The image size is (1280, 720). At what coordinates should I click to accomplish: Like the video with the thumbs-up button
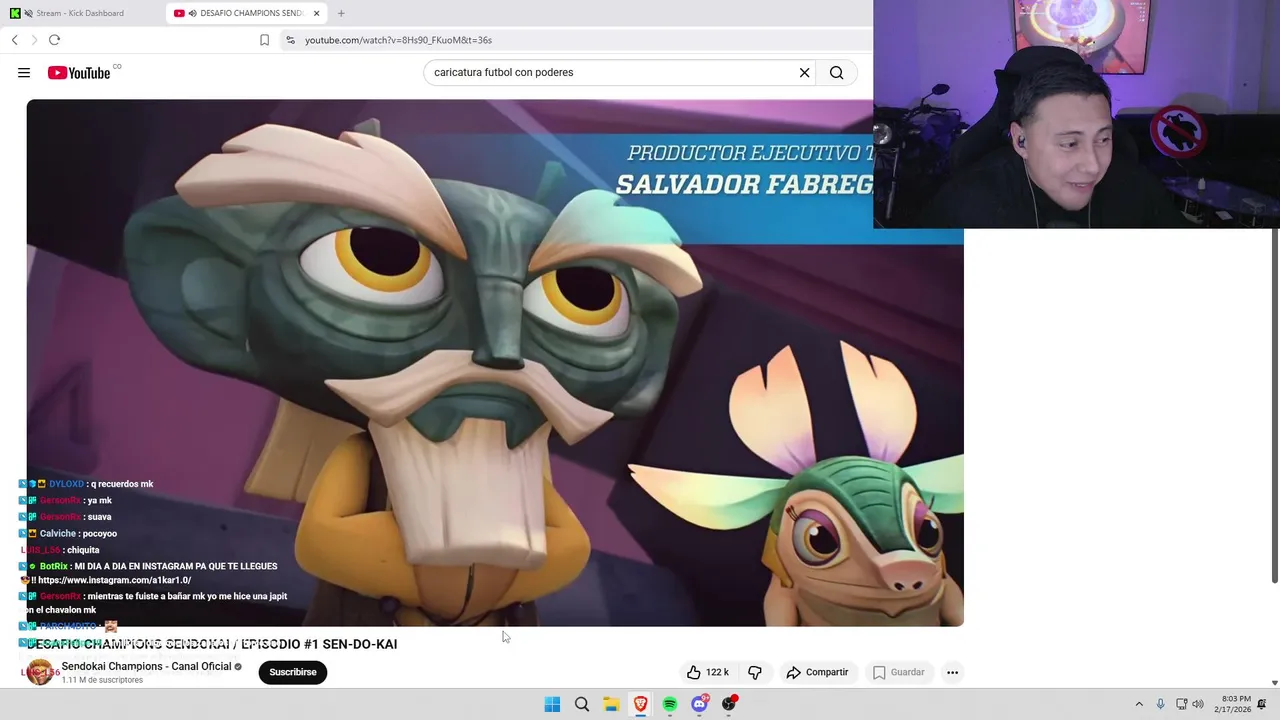click(707, 672)
